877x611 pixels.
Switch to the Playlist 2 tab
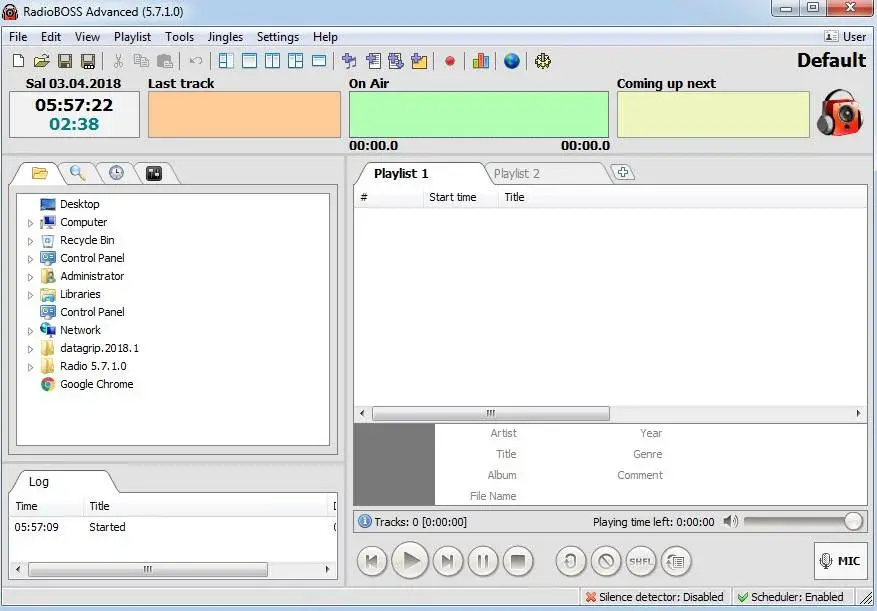[x=517, y=173]
